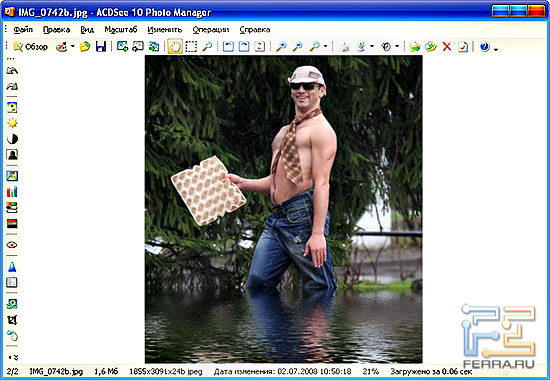Move the file with the green arrow folder icon
The width and height of the screenshot is (550, 380).
(415, 47)
